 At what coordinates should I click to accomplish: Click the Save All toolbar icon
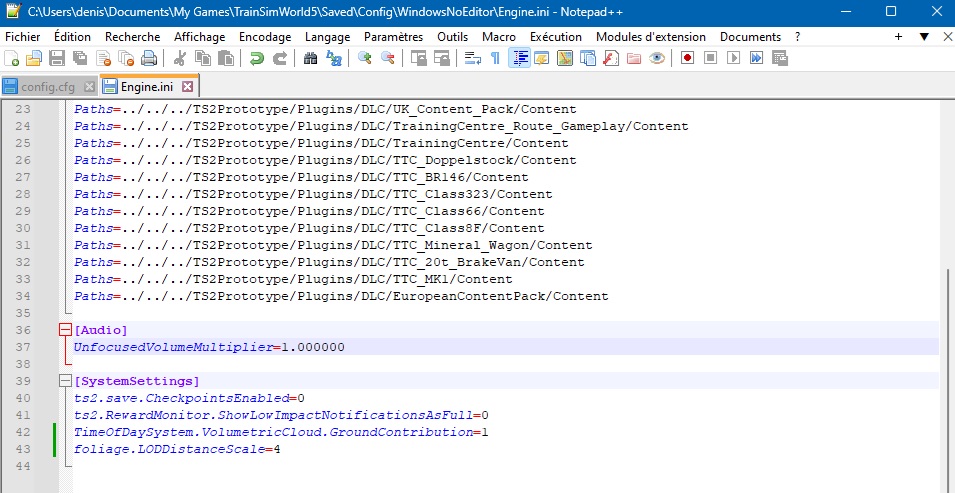tap(80, 59)
